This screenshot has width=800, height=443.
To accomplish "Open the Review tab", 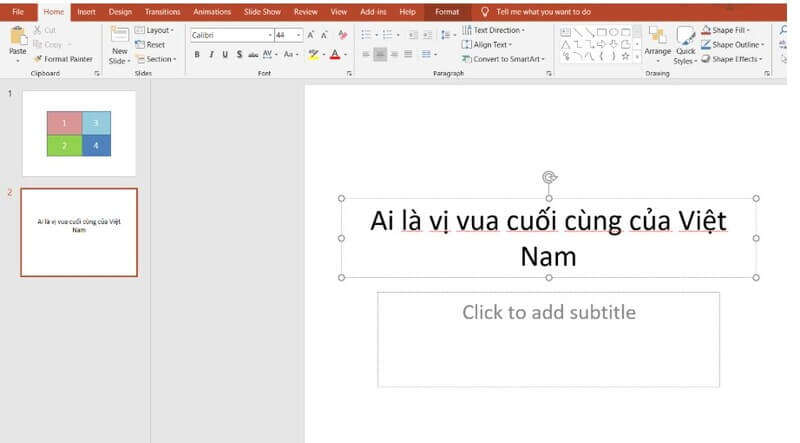I will pos(306,12).
